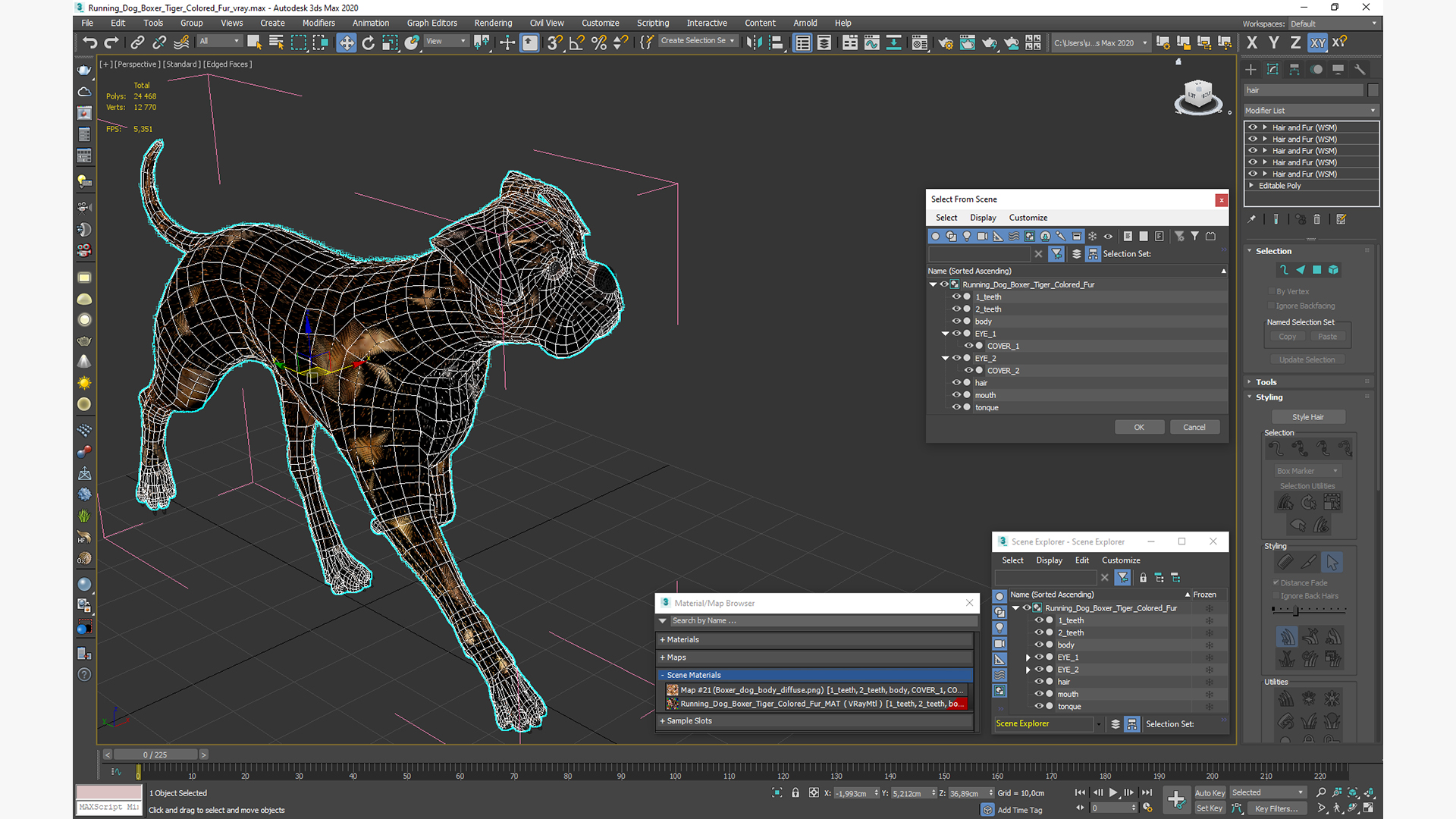
Task: Open the View reference coordinate dropdown
Action: 446,42
